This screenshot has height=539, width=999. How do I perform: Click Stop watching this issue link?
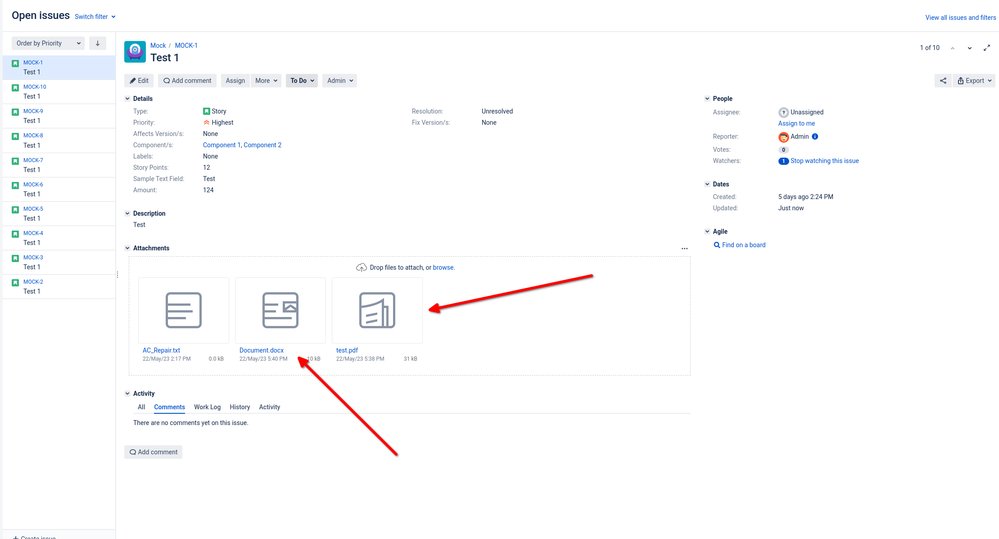(824, 161)
